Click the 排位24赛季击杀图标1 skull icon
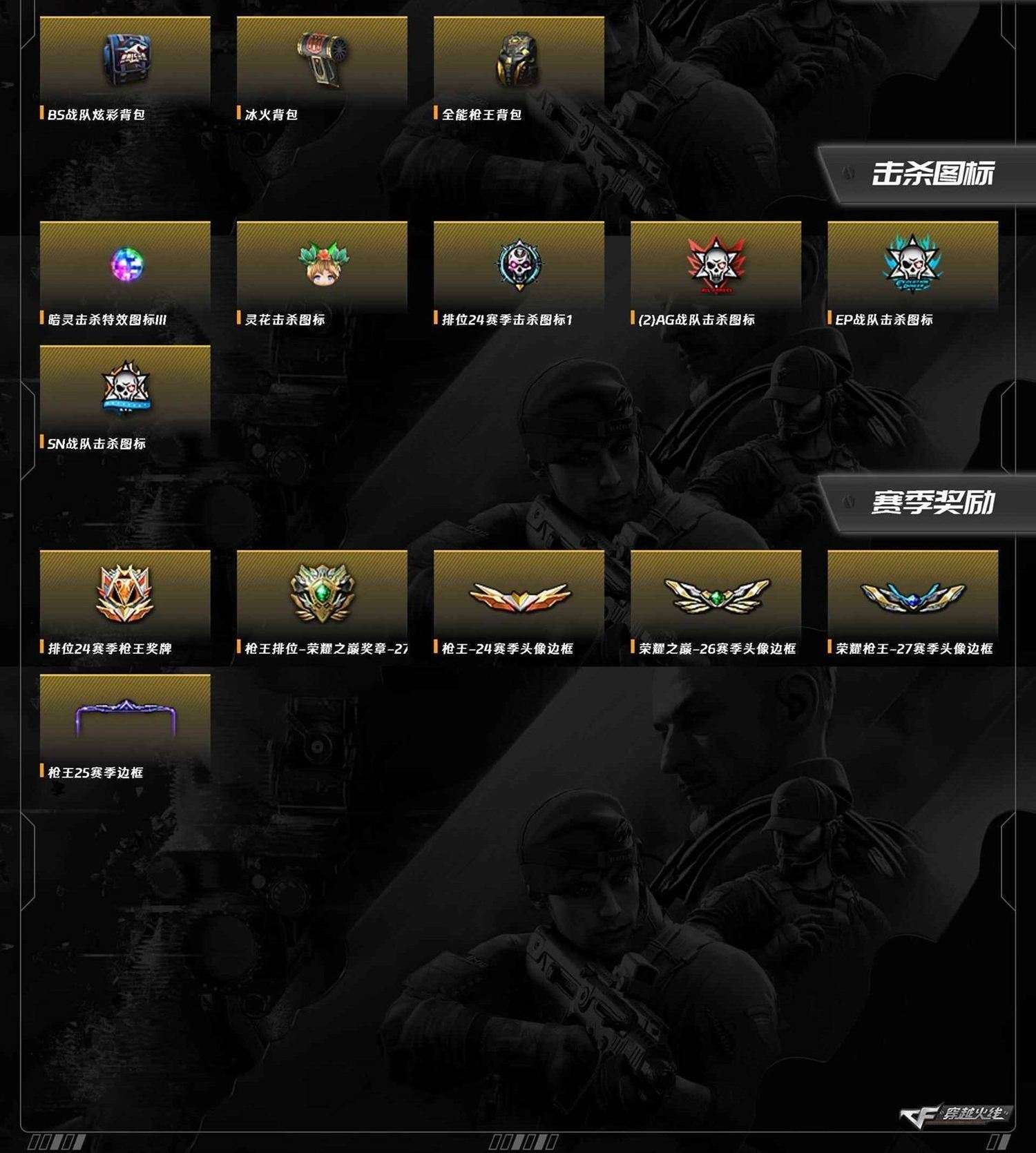Screen dimensions: 1036x1153 [x=519, y=264]
